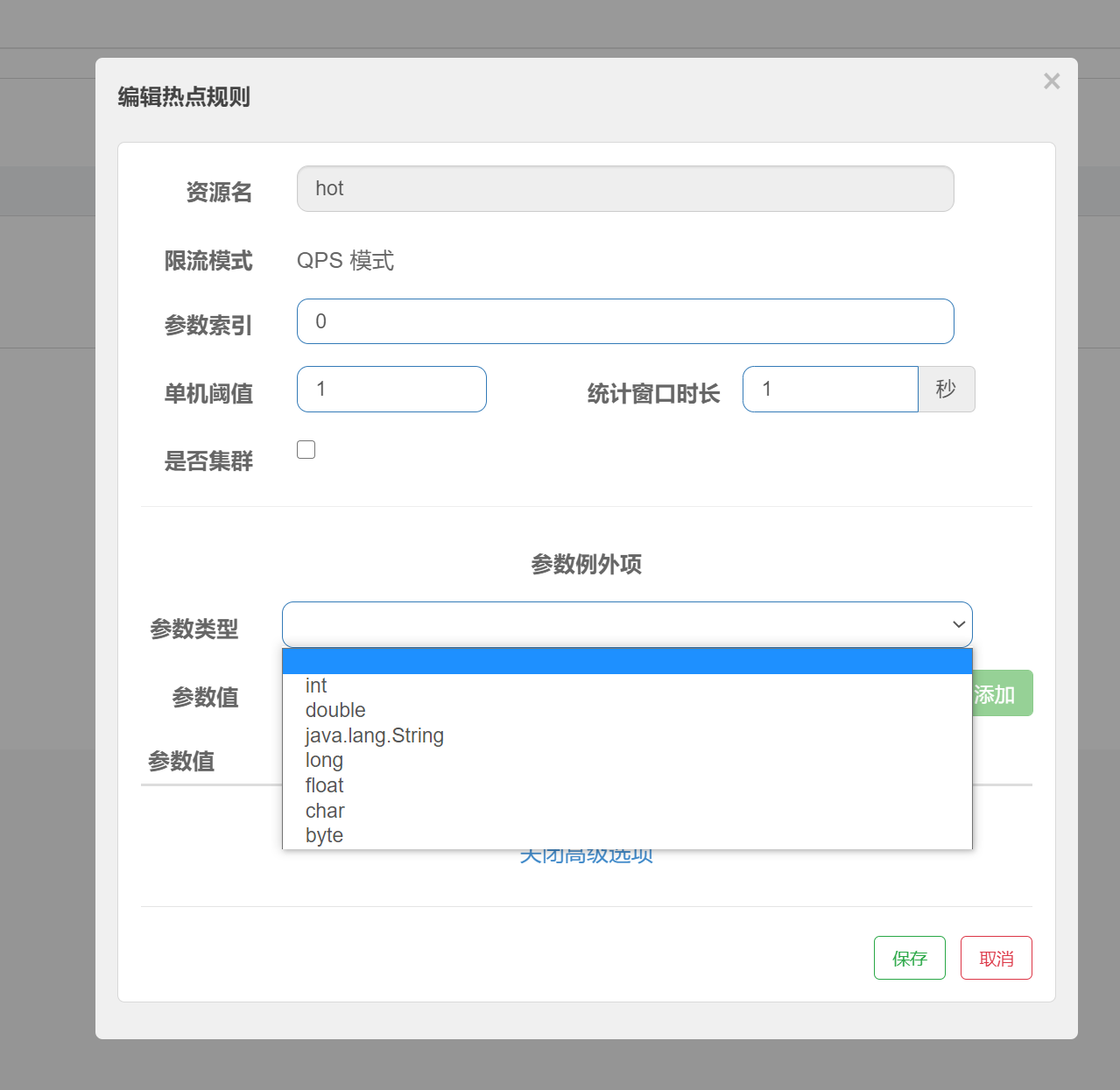The height and width of the screenshot is (1090, 1120).
Task: Click the 秒 unit addon label
Action: point(946,390)
